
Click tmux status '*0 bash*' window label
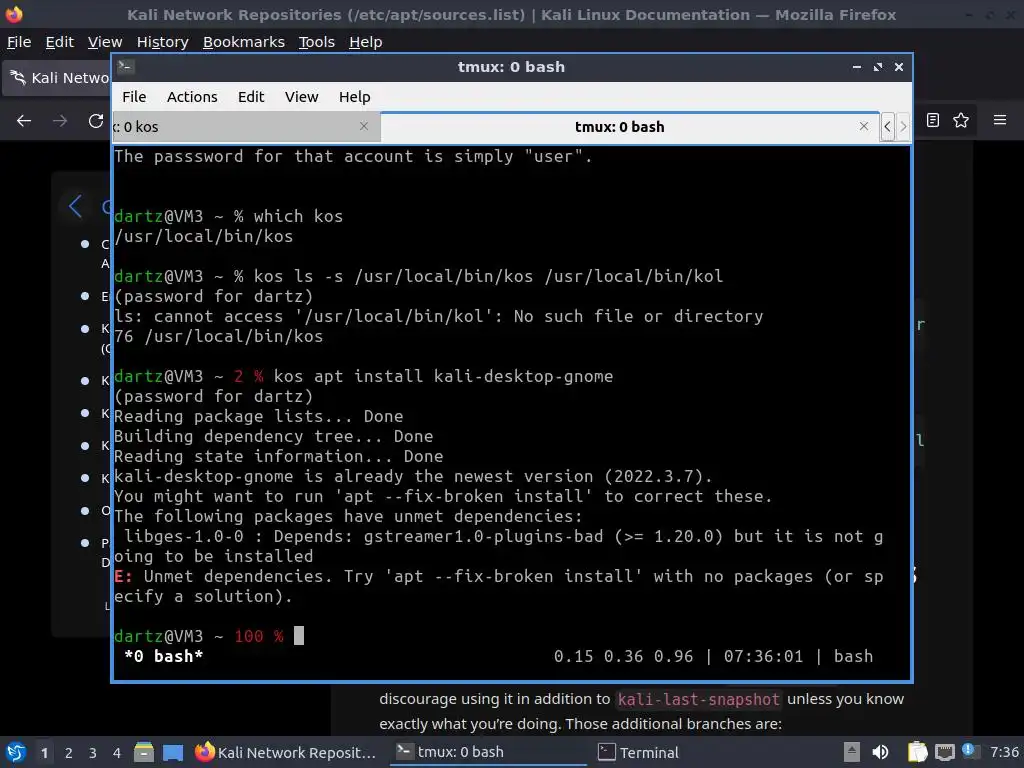pos(163,656)
